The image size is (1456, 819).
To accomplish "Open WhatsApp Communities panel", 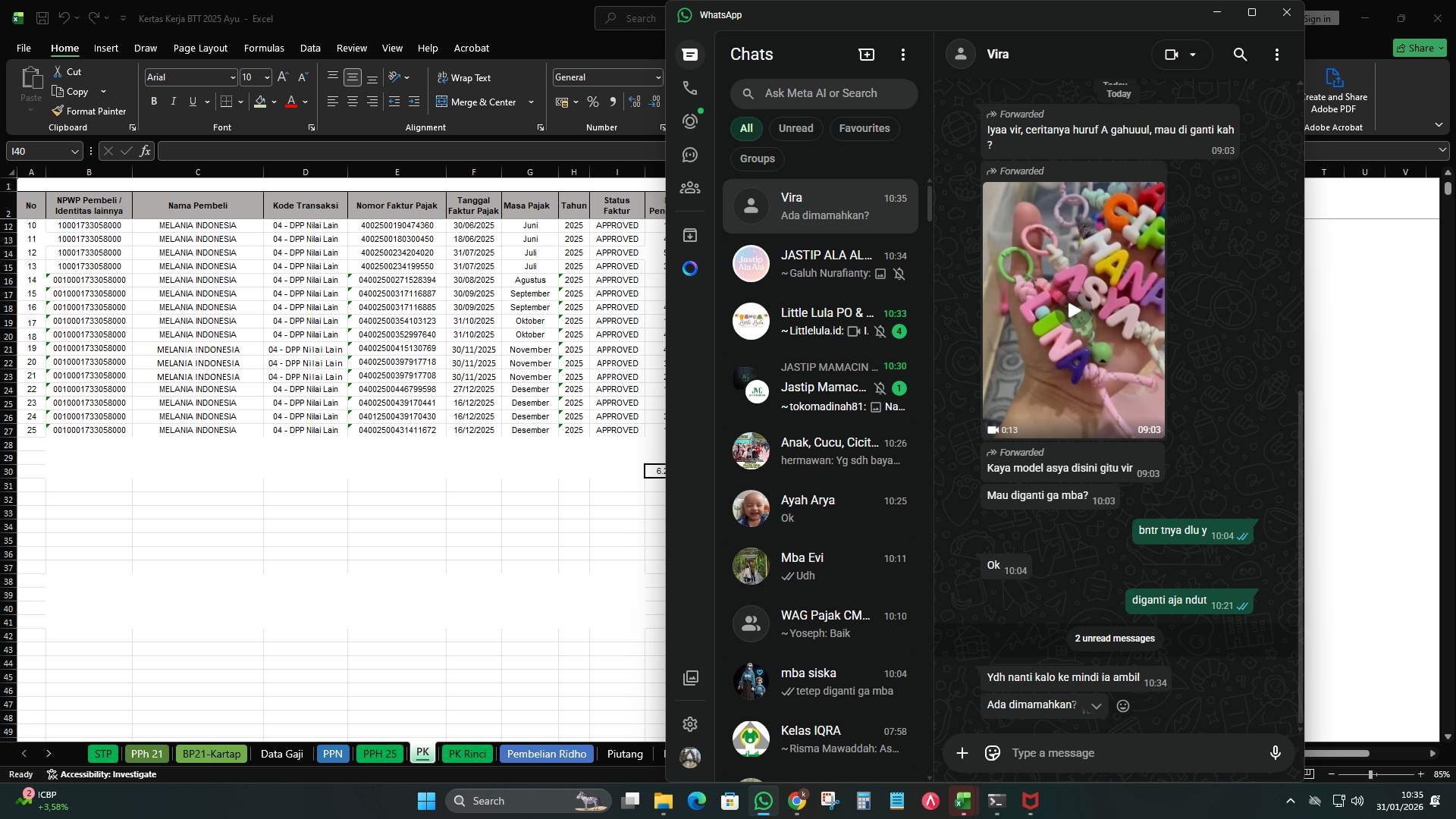I will (690, 188).
